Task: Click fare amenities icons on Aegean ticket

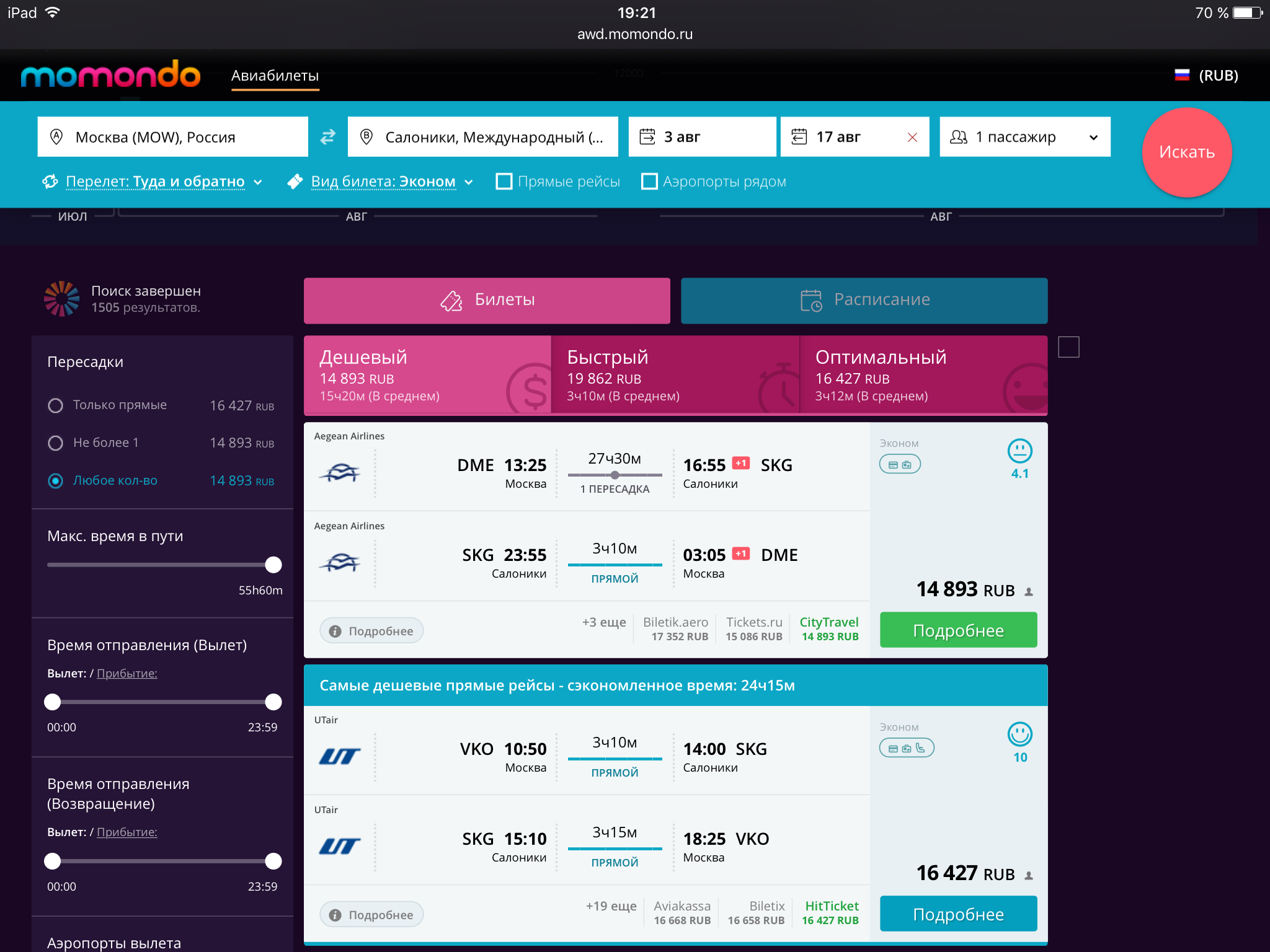Action: click(x=900, y=464)
